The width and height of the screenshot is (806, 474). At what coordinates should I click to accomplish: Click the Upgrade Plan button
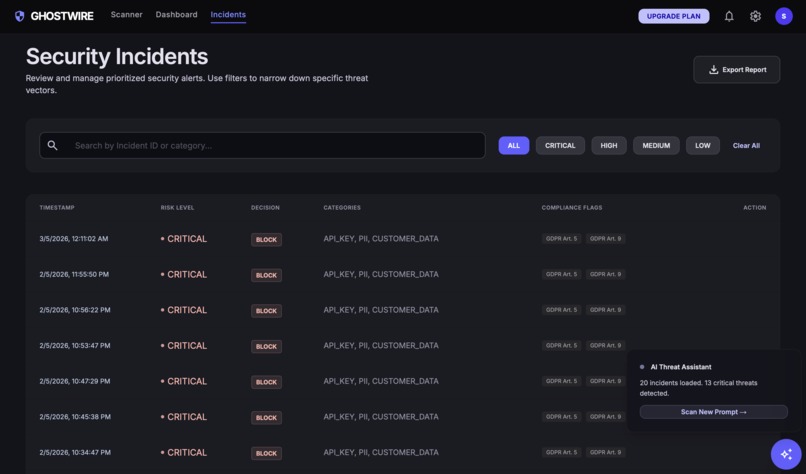(673, 16)
